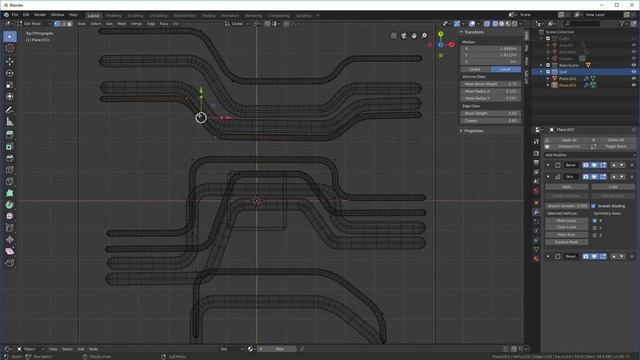Open the Add Modifier dropdown
Image resolution: width=640 pixels, height=360 pixels.
click(x=589, y=155)
